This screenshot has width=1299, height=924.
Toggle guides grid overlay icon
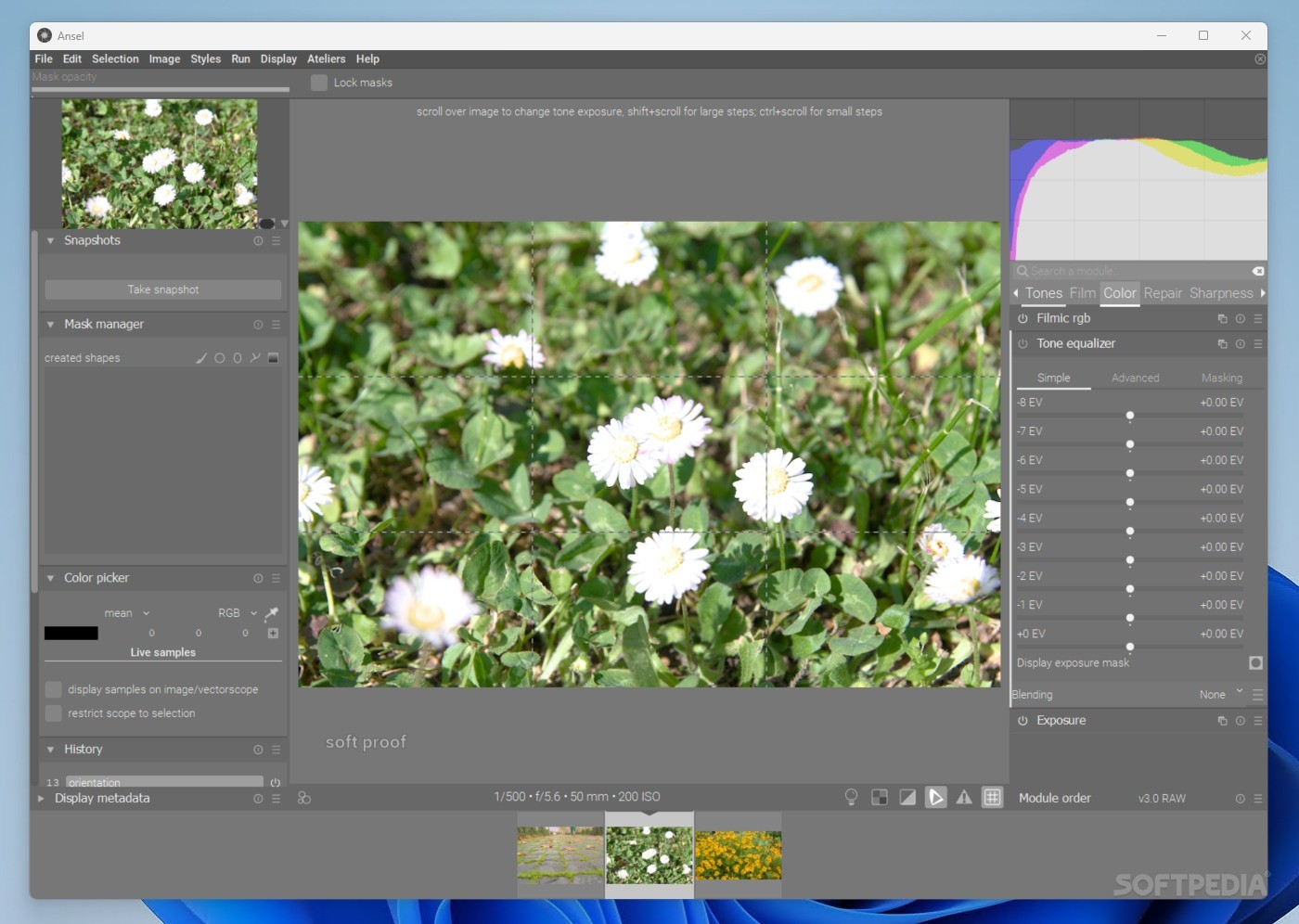click(993, 797)
